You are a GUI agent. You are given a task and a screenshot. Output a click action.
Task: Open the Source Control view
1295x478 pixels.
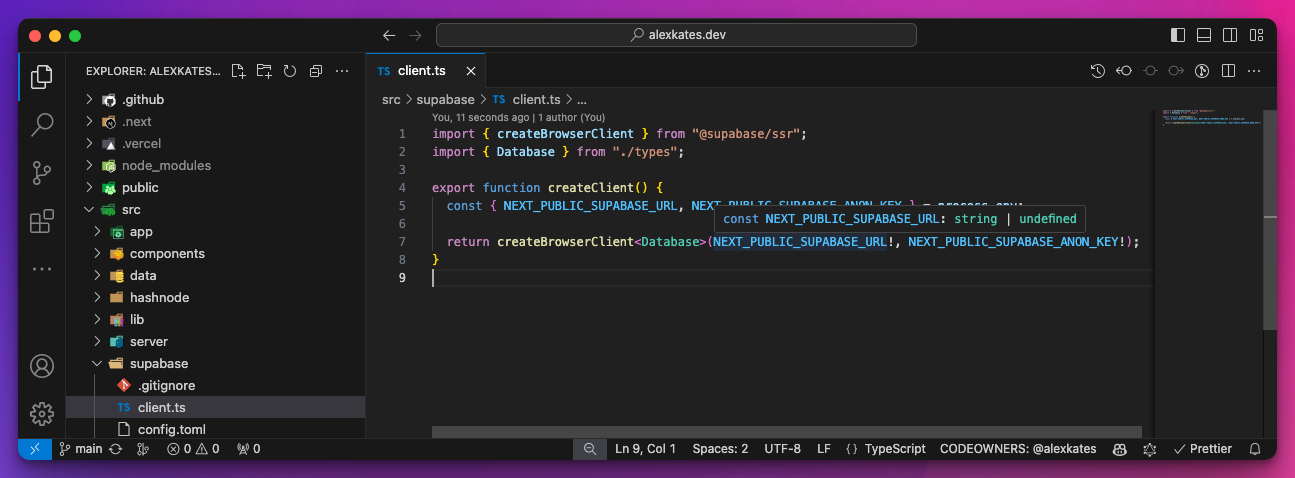pos(42,173)
